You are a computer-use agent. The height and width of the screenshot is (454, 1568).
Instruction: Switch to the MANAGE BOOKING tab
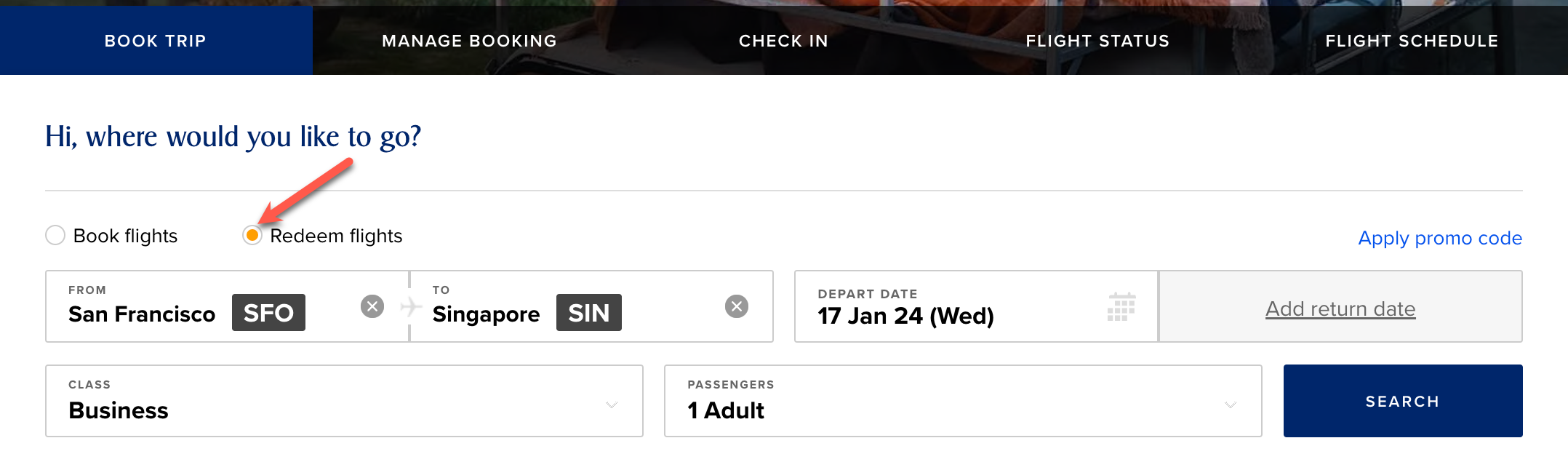coord(469,41)
